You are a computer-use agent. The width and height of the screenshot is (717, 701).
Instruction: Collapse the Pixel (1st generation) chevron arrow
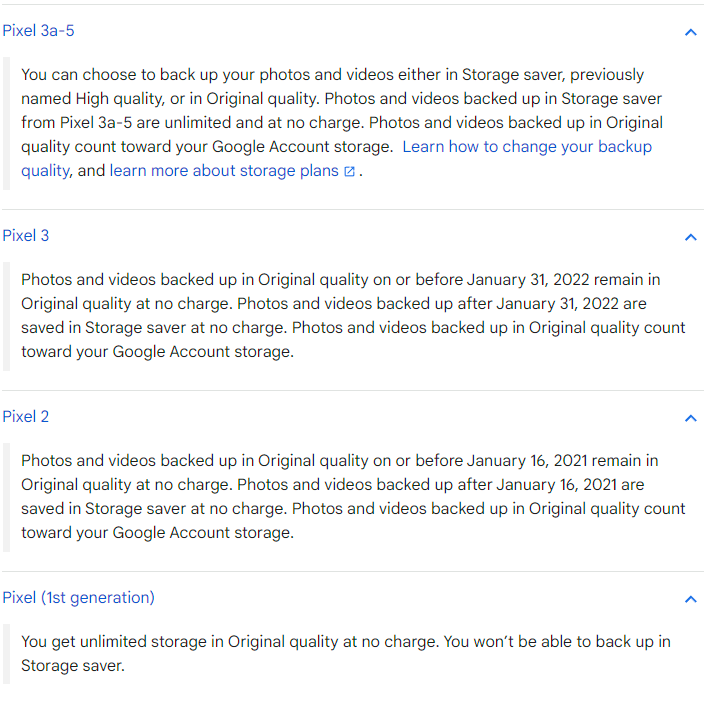[x=690, y=599]
